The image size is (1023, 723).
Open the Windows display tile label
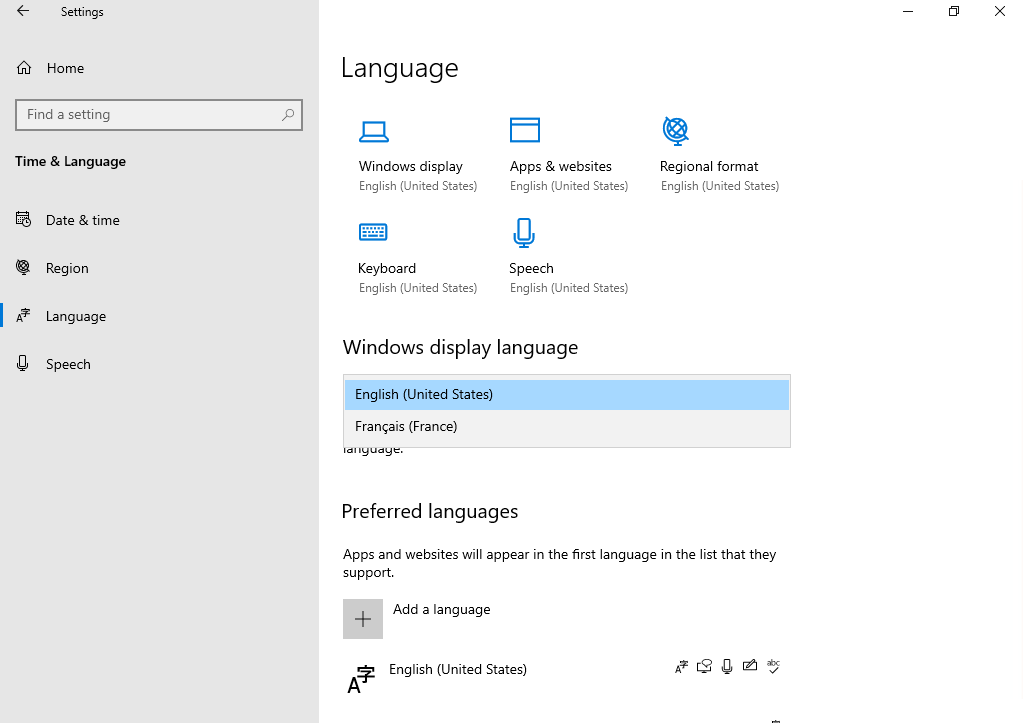coord(410,166)
